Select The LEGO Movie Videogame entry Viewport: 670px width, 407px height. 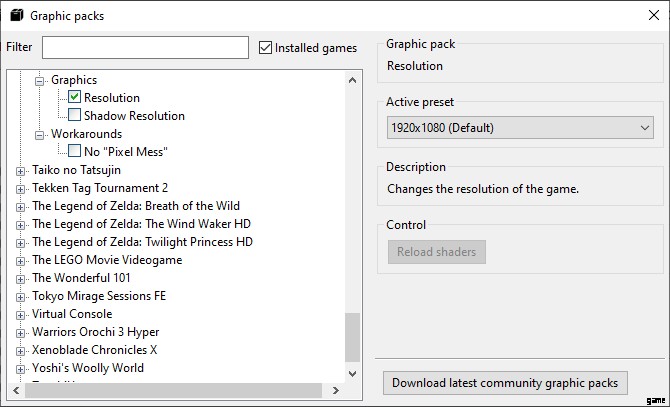click(107, 260)
